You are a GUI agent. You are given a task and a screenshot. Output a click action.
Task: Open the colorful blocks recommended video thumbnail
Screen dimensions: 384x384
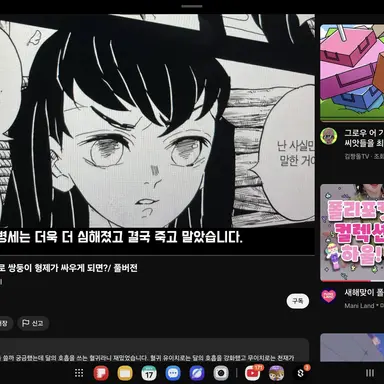point(352,73)
